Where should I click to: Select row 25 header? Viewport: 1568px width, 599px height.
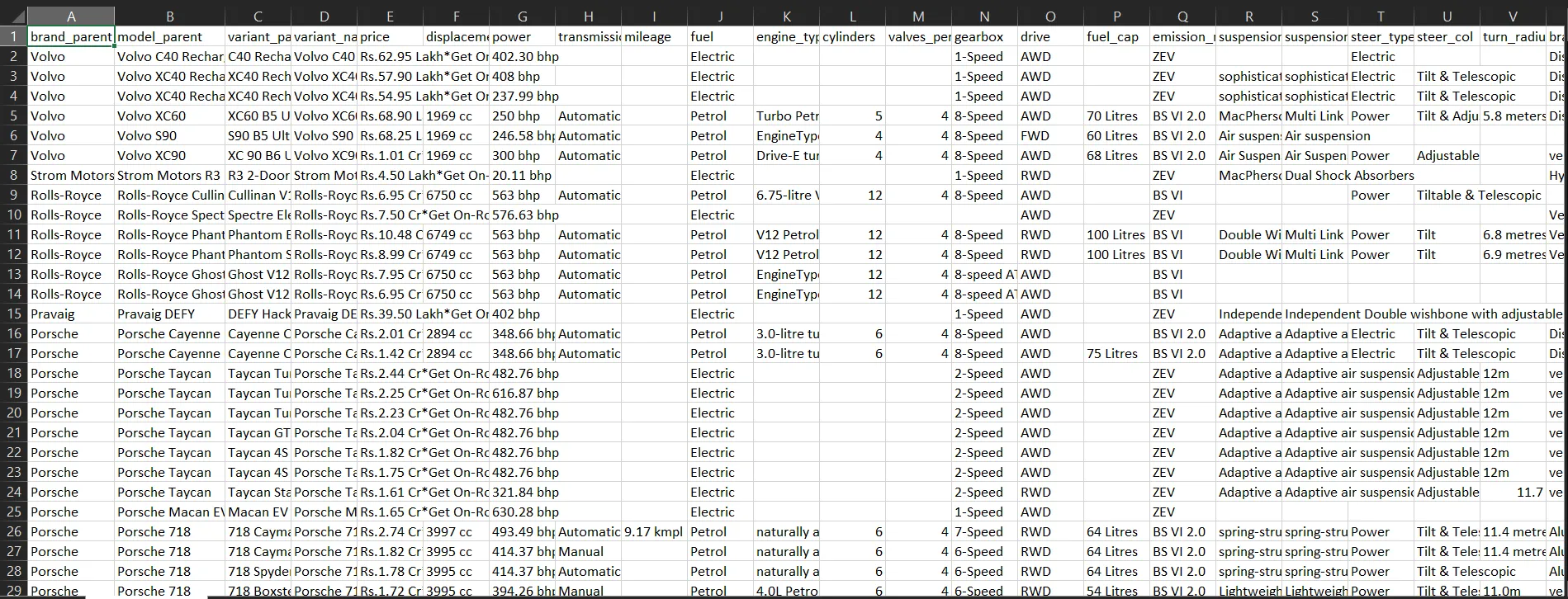[13, 512]
